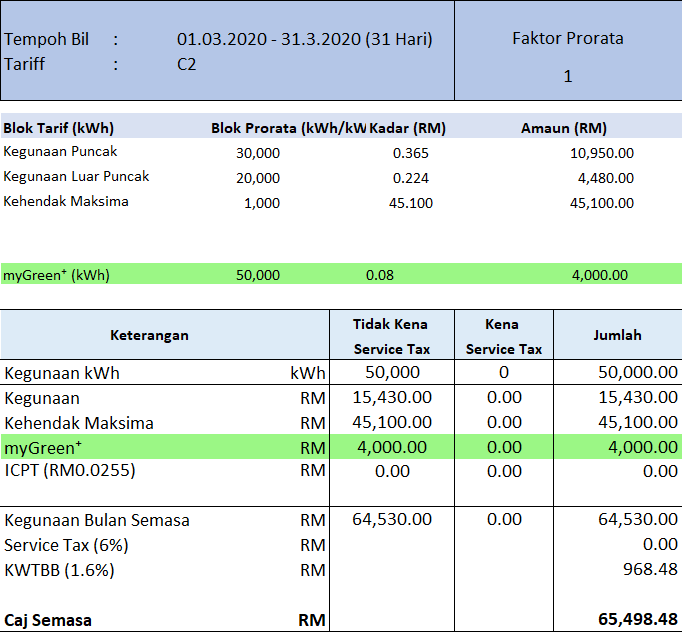Select the Blok Tarif (kWh) header
Screen dimensions: 683x633
(58, 128)
